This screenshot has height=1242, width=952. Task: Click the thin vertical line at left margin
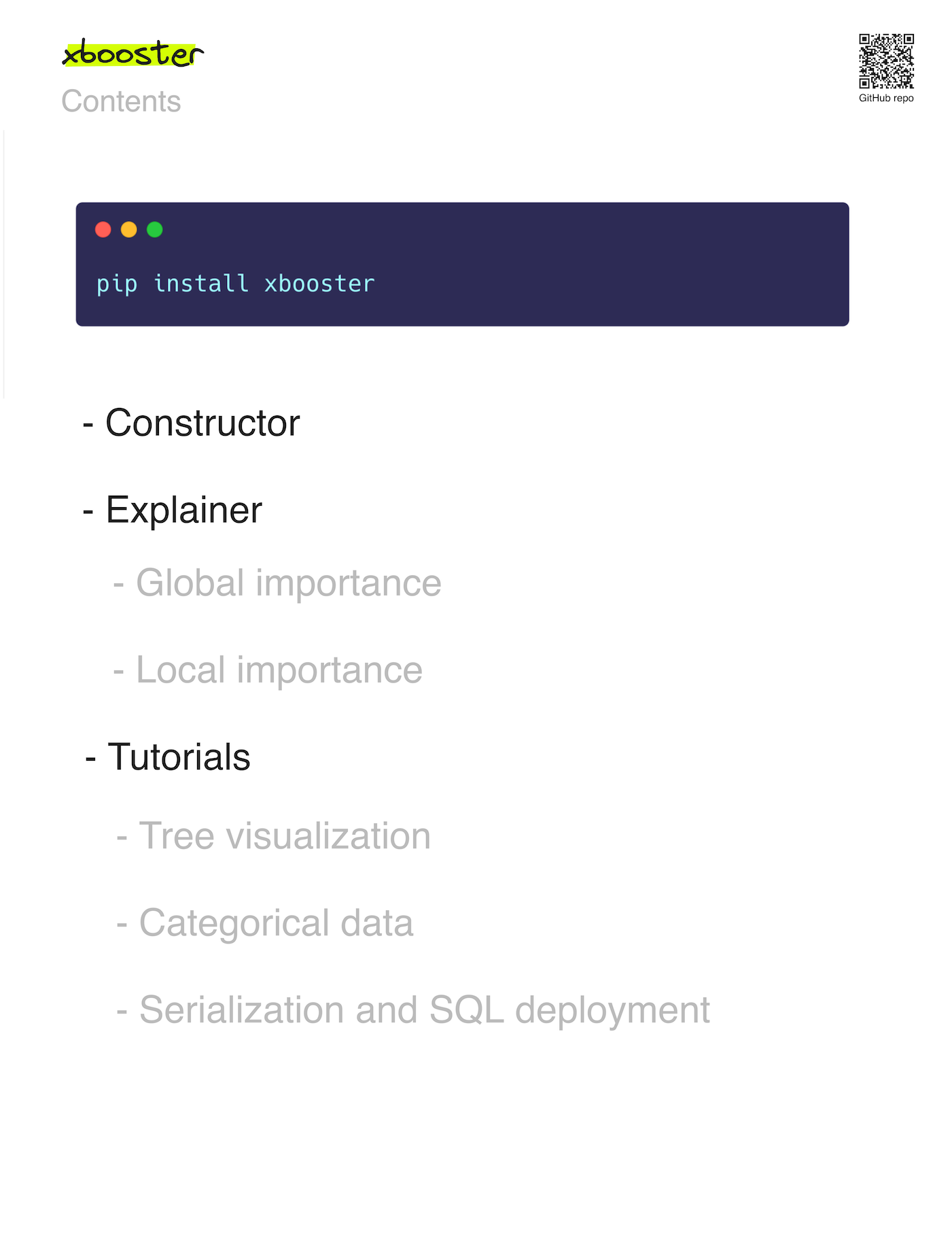(x=4, y=265)
